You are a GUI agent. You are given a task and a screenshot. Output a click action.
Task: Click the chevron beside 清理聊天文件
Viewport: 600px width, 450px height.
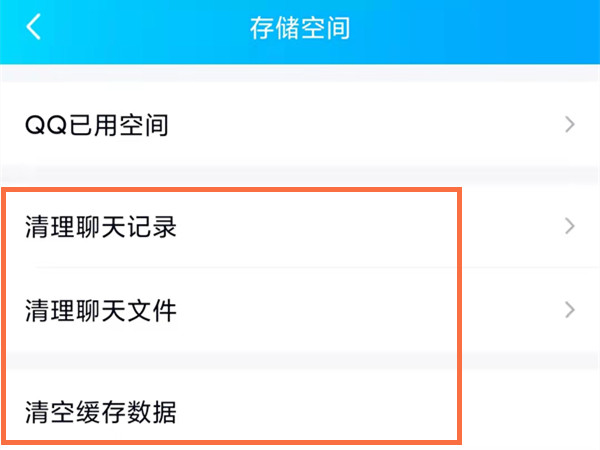click(570, 310)
